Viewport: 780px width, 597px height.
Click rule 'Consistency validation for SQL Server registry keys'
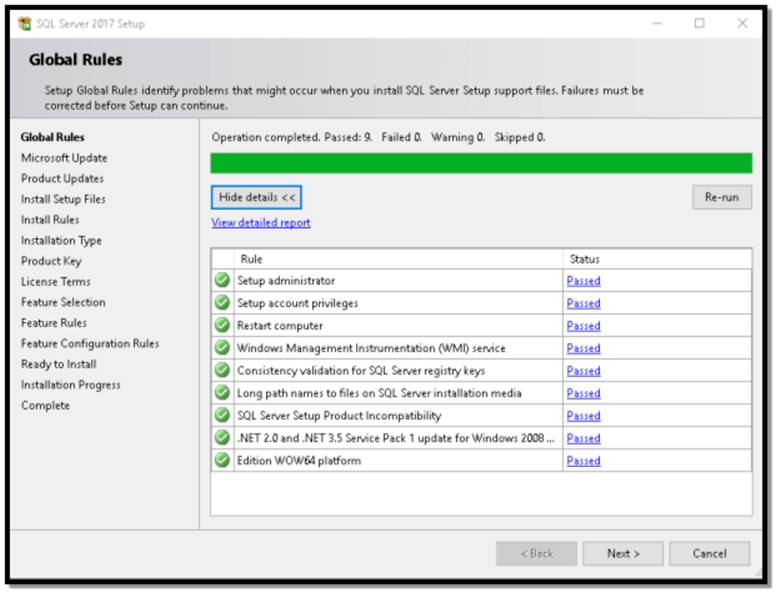tap(361, 371)
